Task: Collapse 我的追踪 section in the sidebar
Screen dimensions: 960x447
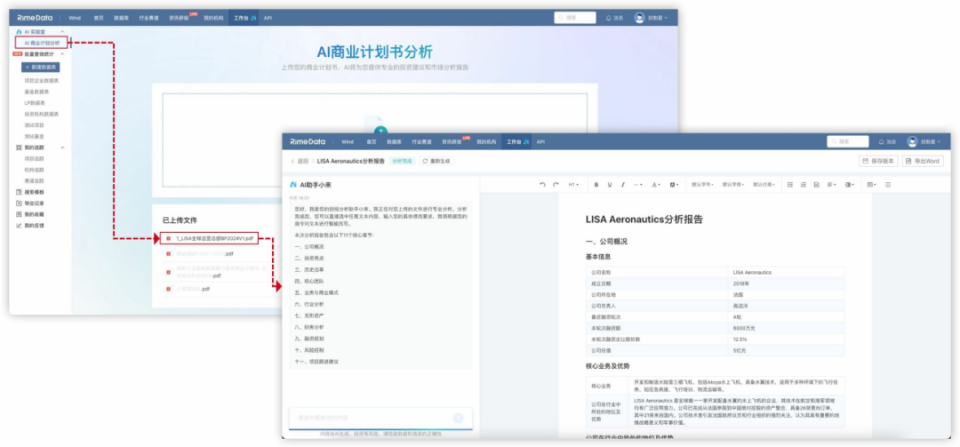Action: pos(62,148)
